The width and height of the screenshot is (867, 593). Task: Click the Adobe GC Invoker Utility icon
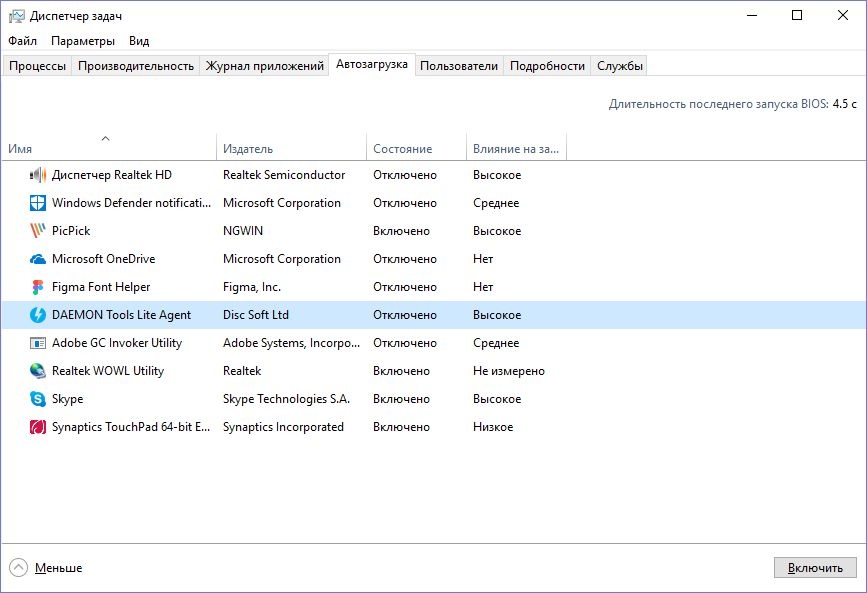(x=38, y=344)
